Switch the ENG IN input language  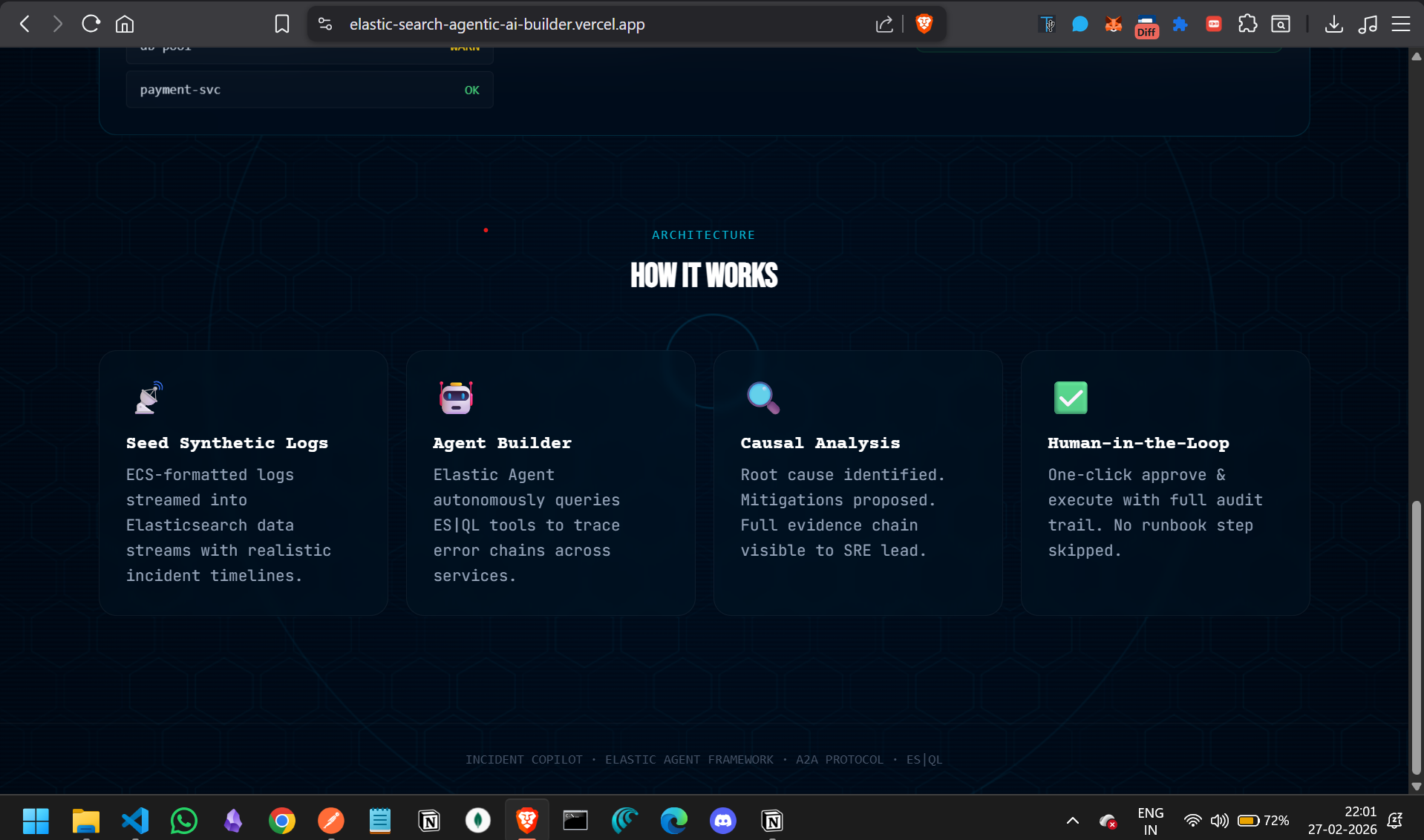point(1150,821)
